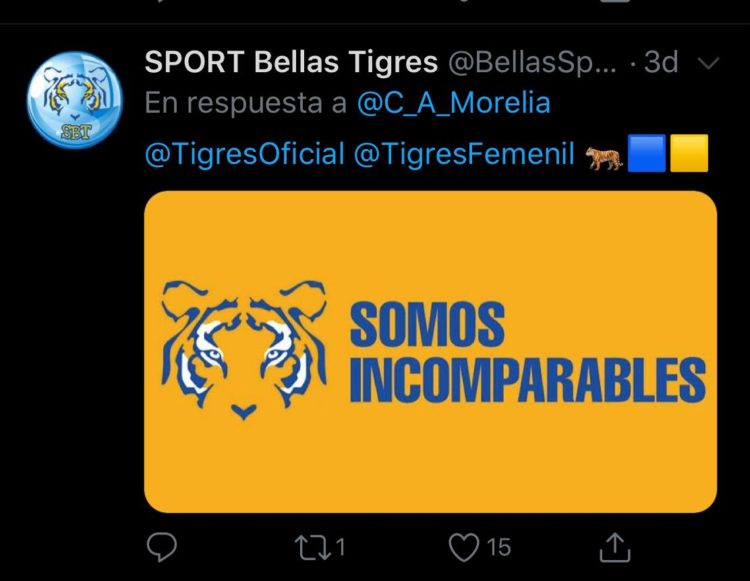Click the tiger emoji in the tweet

coord(605,158)
